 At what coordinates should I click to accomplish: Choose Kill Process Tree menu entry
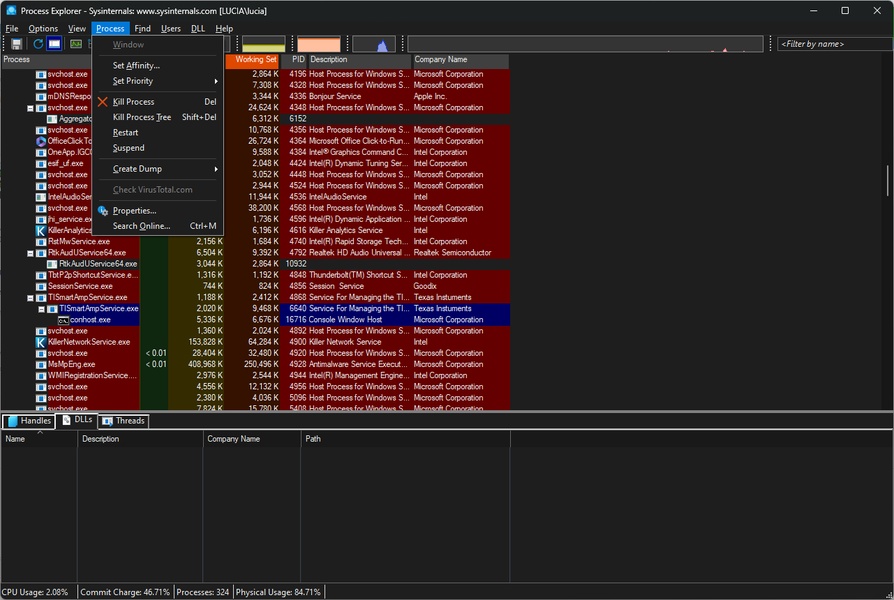(x=141, y=117)
